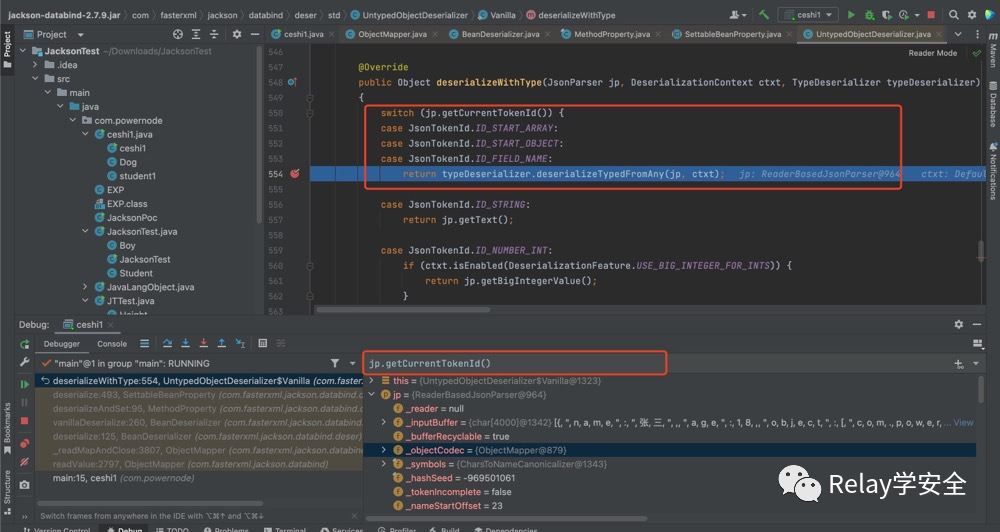Collapse the ceshi1.java tree node
Viewport: 1000px width, 532px height.
85,134
